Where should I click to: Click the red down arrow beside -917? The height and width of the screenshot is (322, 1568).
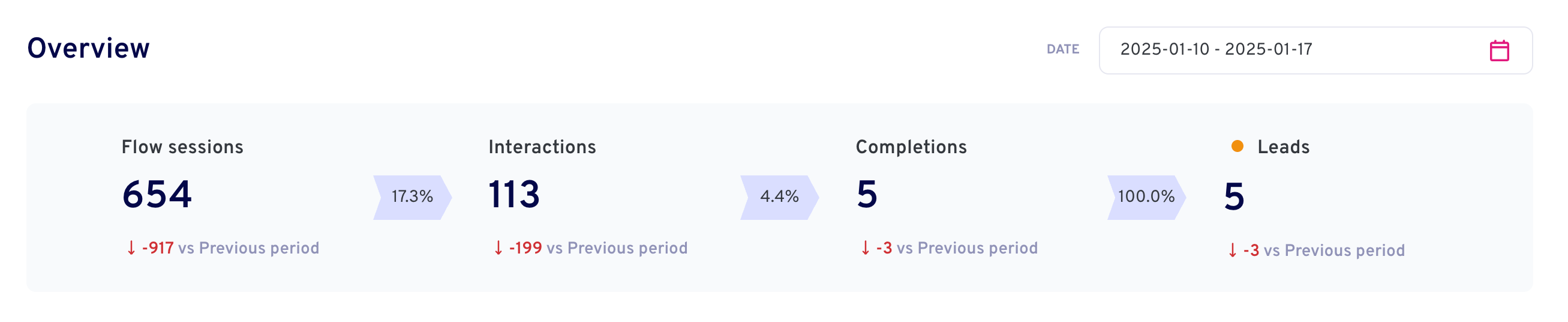(131, 248)
